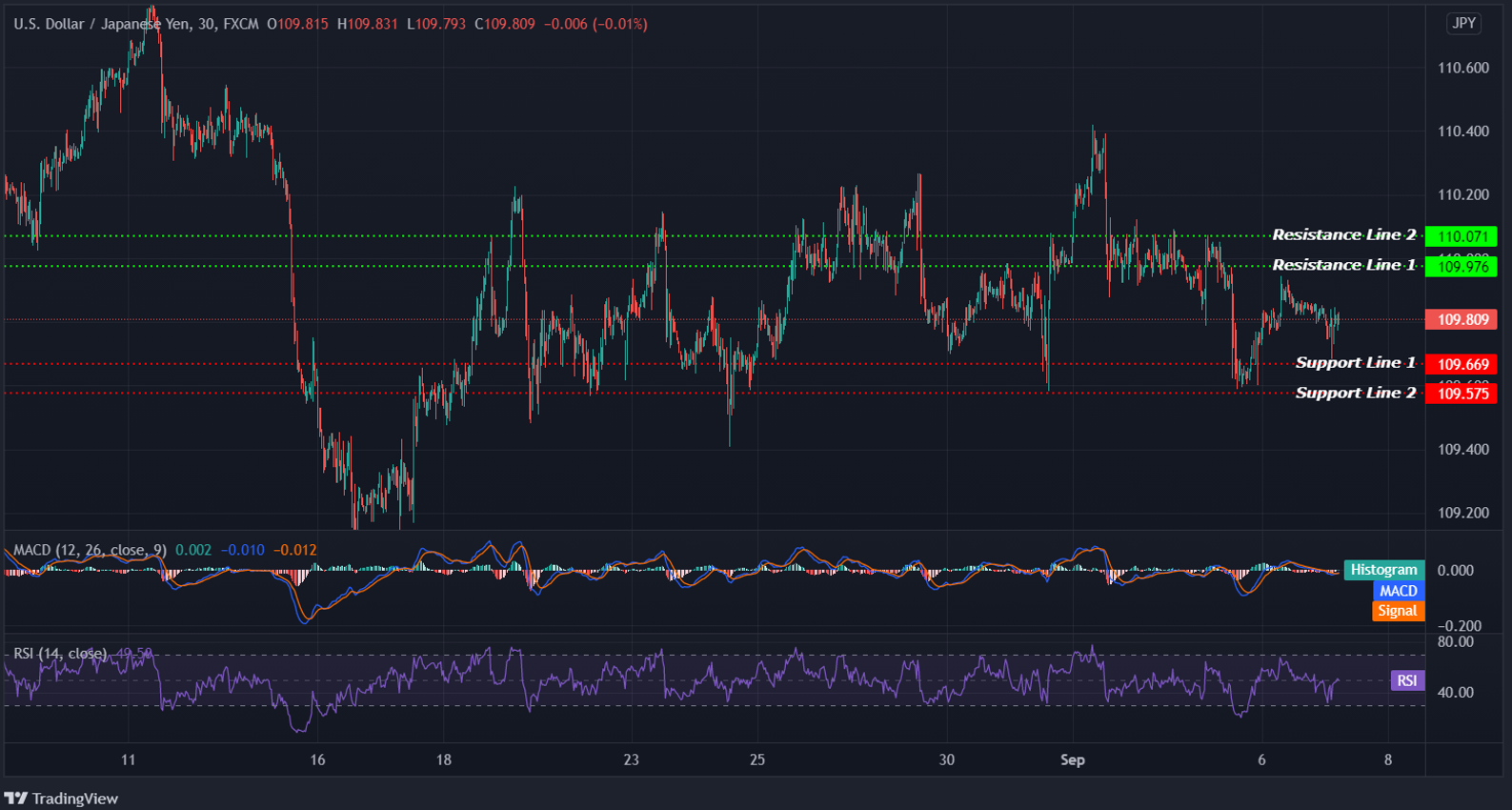Click the blue MACD legend tag
The image size is (1512, 810).
tap(1398, 591)
